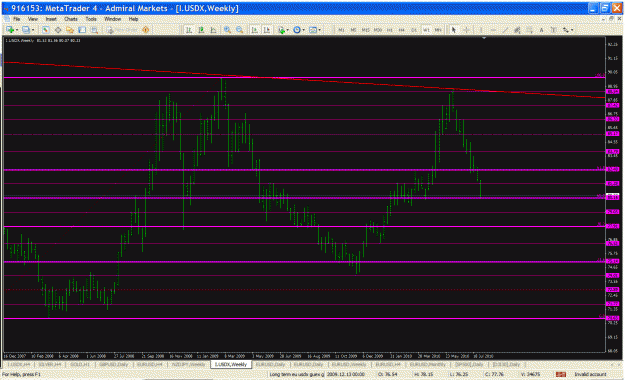Screen dimensions: 625x380
Task: Select the MN timeframe button
Action: 438,30
